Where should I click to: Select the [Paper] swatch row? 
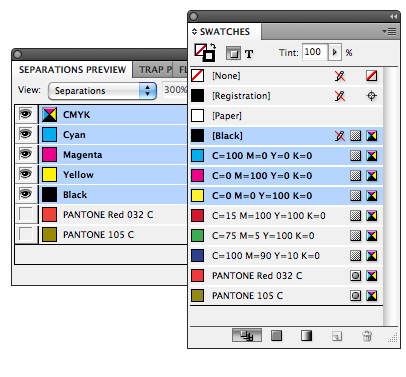click(x=286, y=116)
